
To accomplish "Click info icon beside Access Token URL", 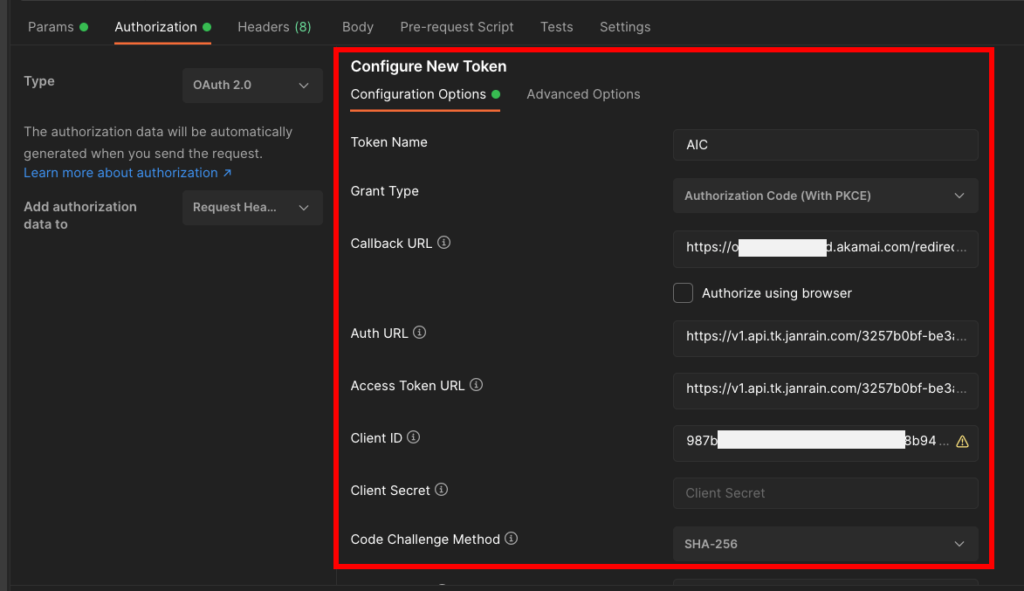I will click(x=476, y=385).
